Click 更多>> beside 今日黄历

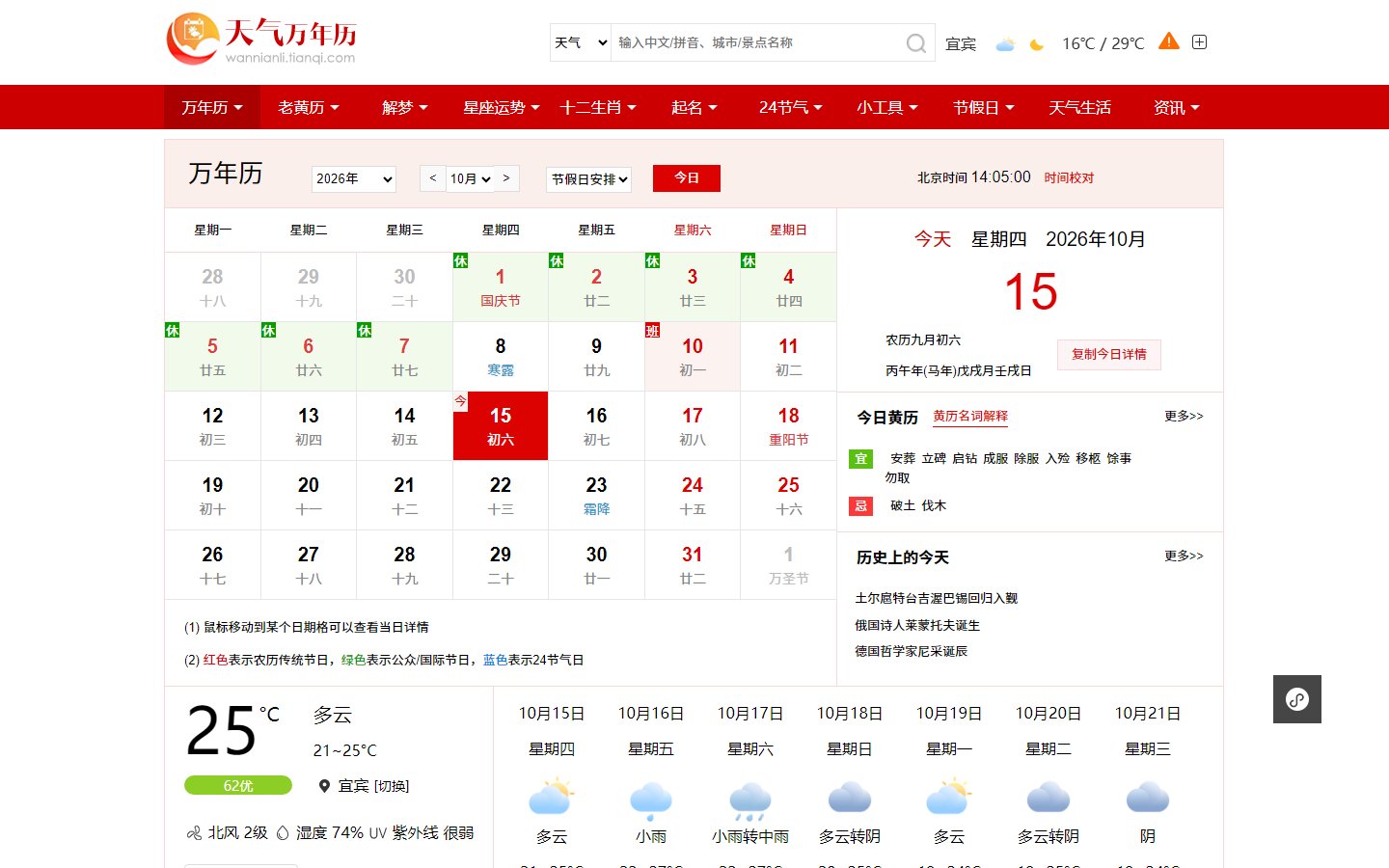point(1184,416)
